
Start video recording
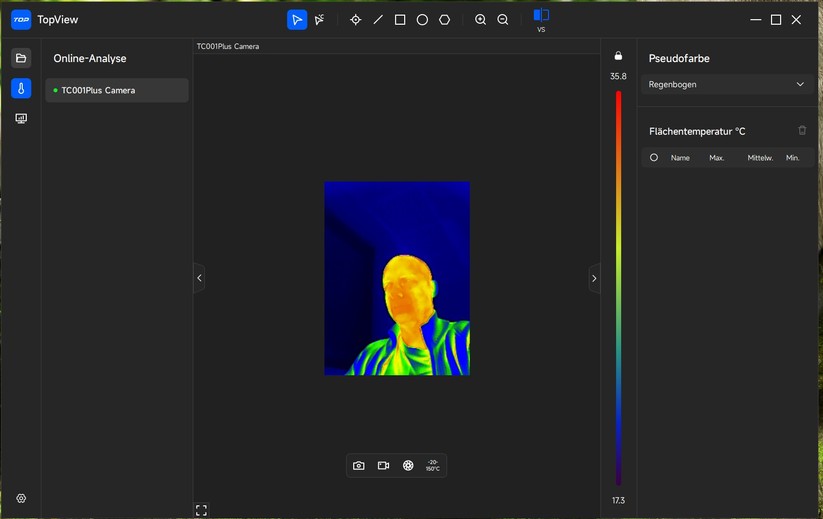(x=383, y=465)
